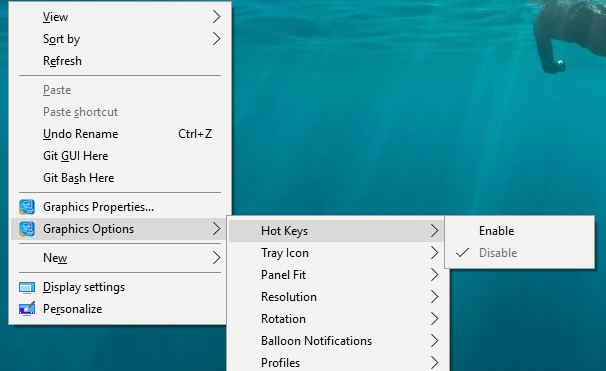This screenshot has height=371, width=606.
Task: Open the View submenu
Action: [120, 17]
